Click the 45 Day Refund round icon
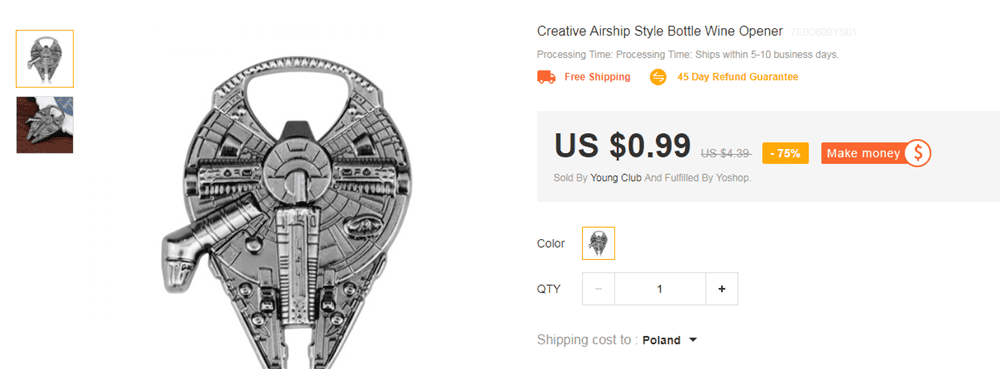This screenshot has width=1000, height=369. tap(658, 77)
